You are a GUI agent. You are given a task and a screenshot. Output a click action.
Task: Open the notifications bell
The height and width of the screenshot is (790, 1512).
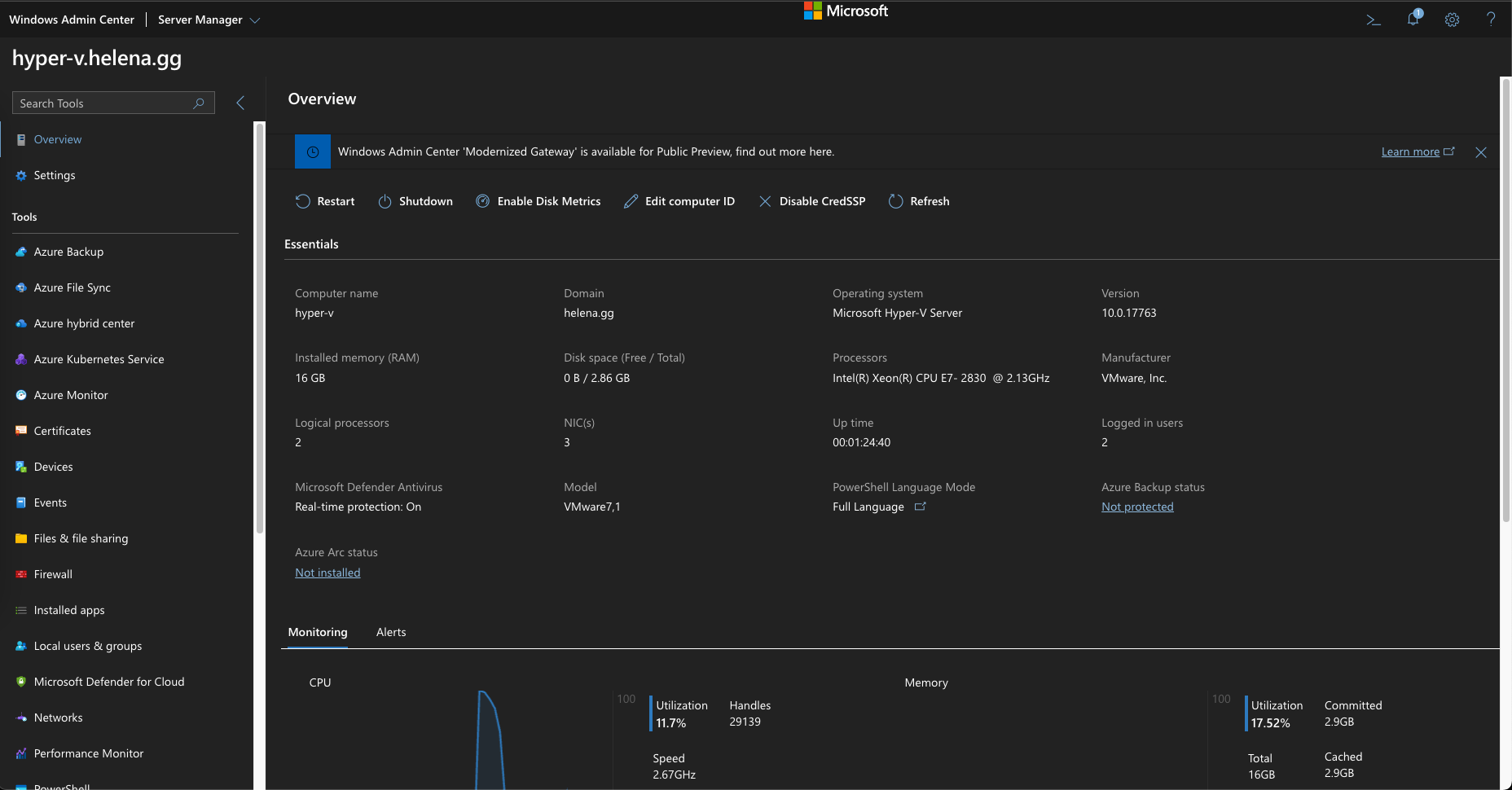1413,19
